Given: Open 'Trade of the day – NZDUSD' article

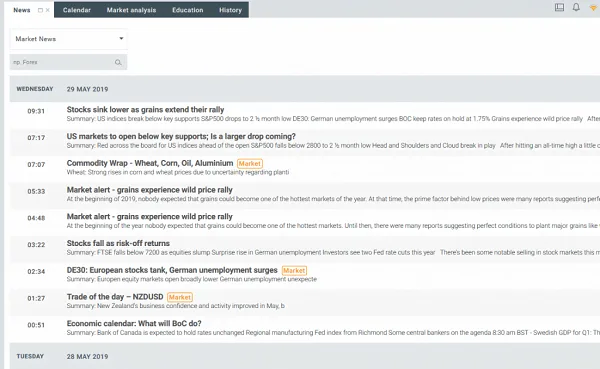Looking at the screenshot, I should (115, 297).
